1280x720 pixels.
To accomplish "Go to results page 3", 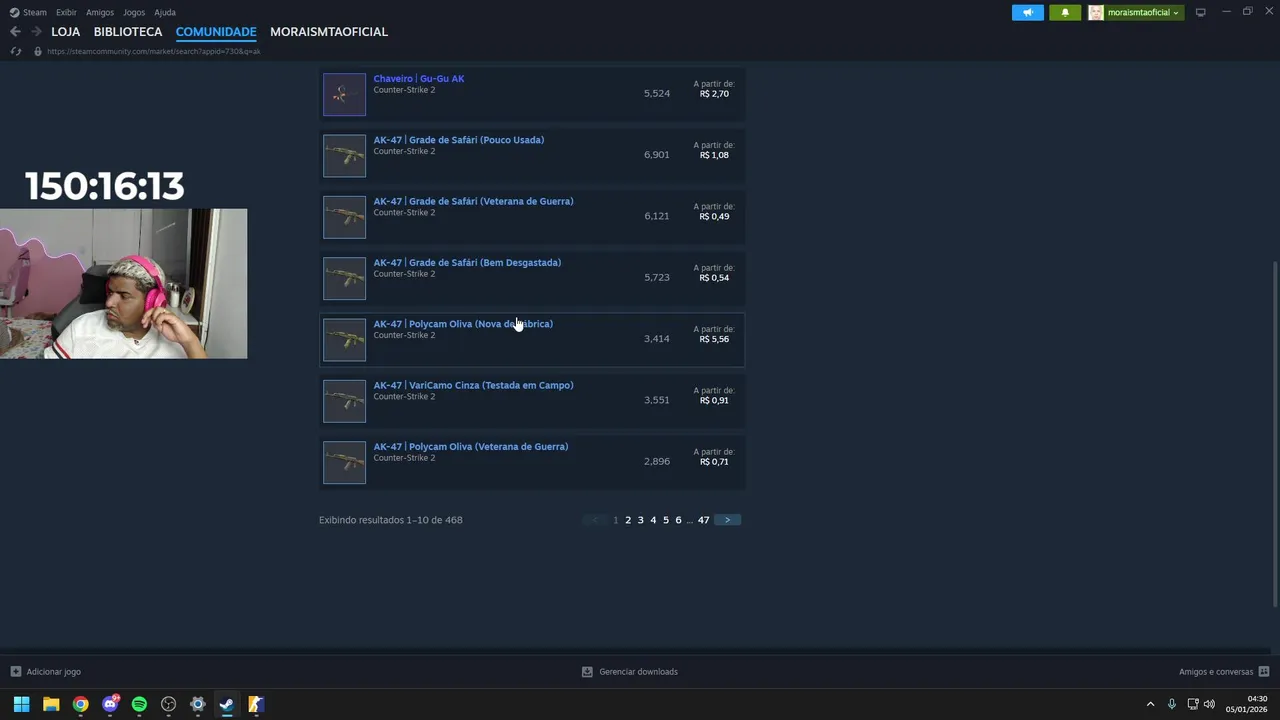I will pos(641,520).
